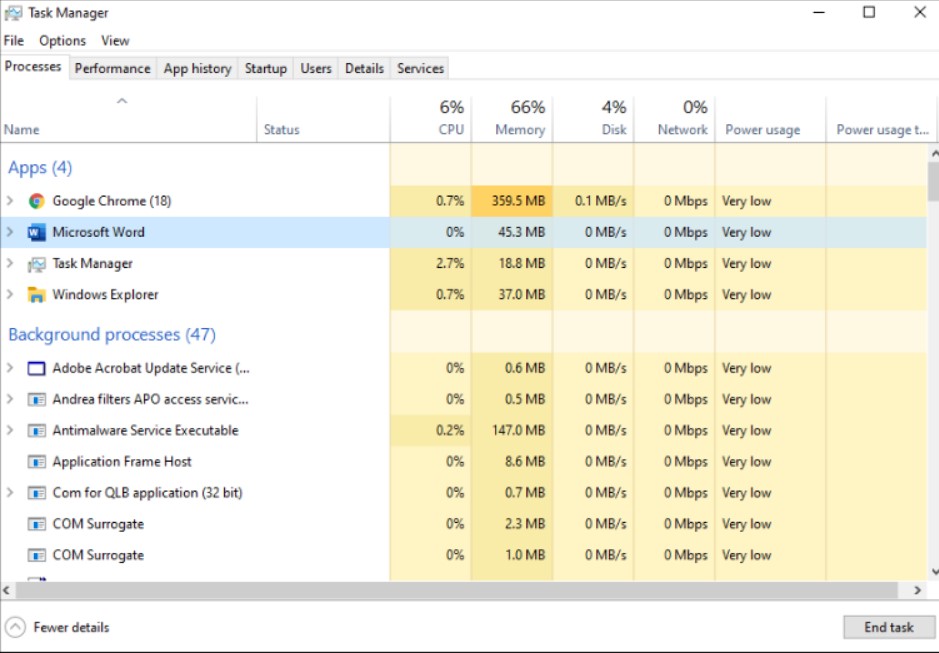Select the Microsoft Word app icon
This screenshot has height=653, width=939.
point(37,232)
